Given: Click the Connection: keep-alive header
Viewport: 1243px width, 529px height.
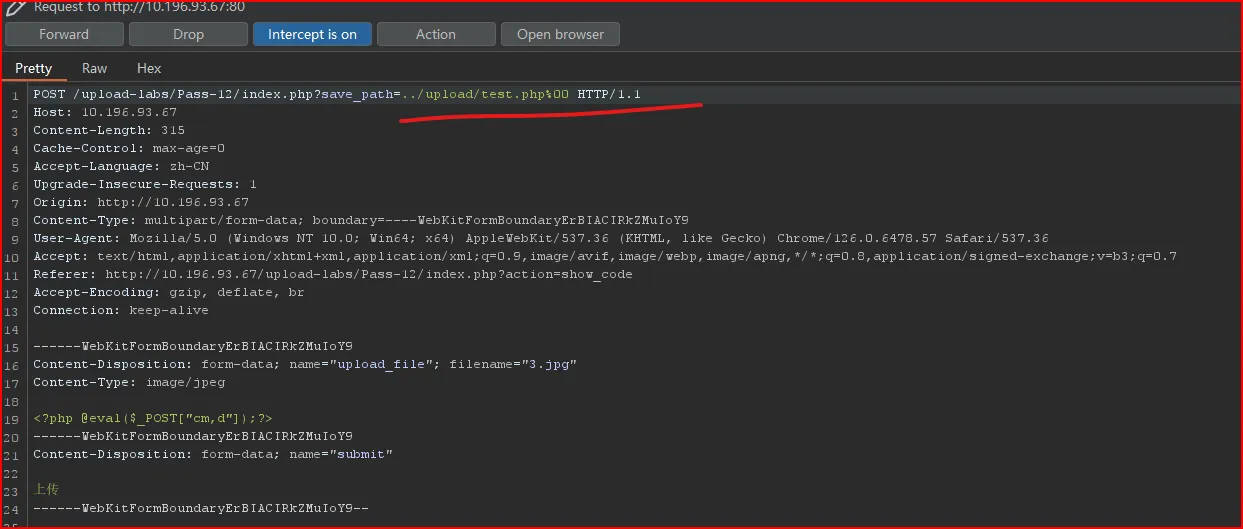Looking at the screenshot, I should pyautogui.click(x=121, y=310).
